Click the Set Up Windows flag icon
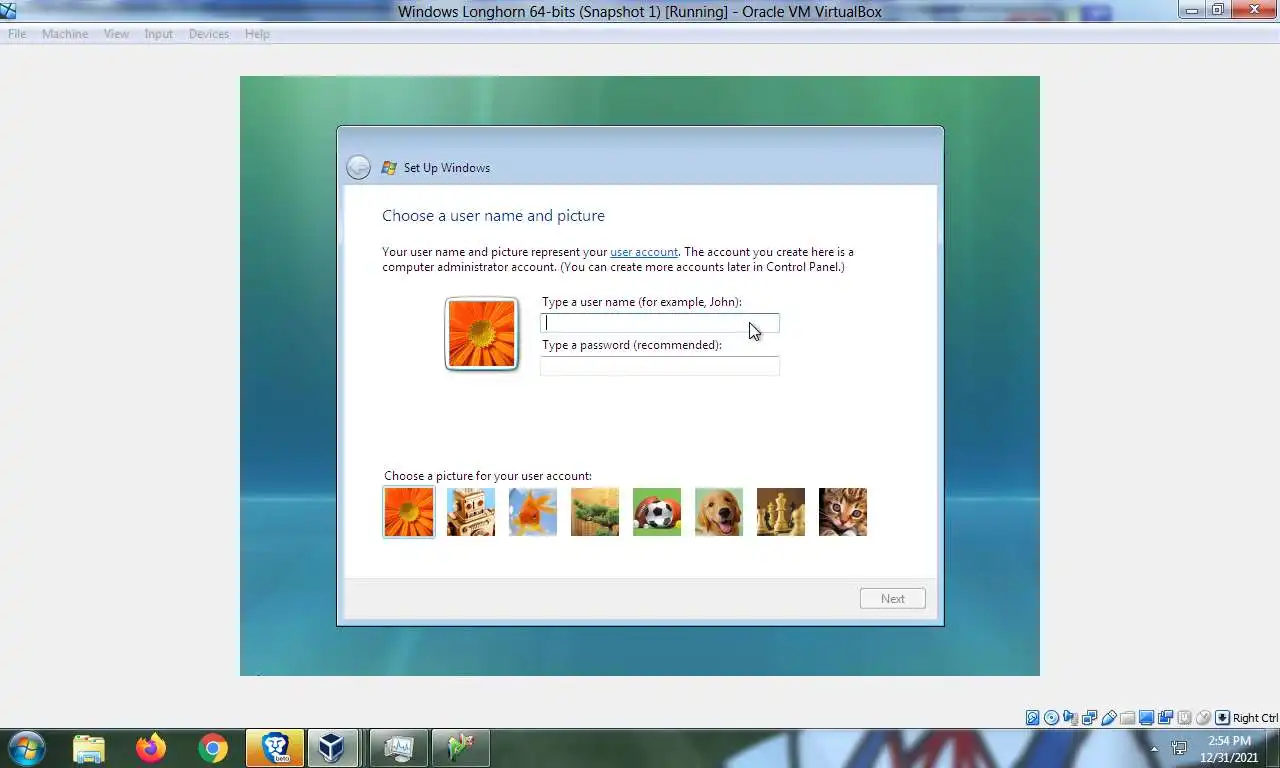Image resolution: width=1280 pixels, height=768 pixels. [x=389, y=168]
